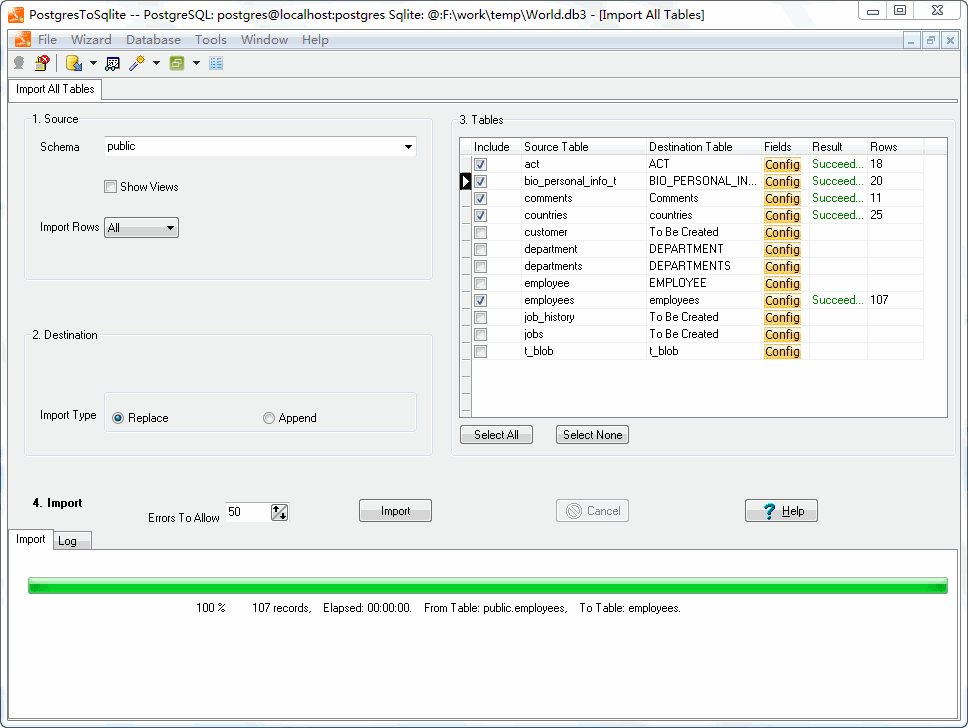968x728 pixels.
Task: Uncheck the Include box for act
Action: (480, 164)
